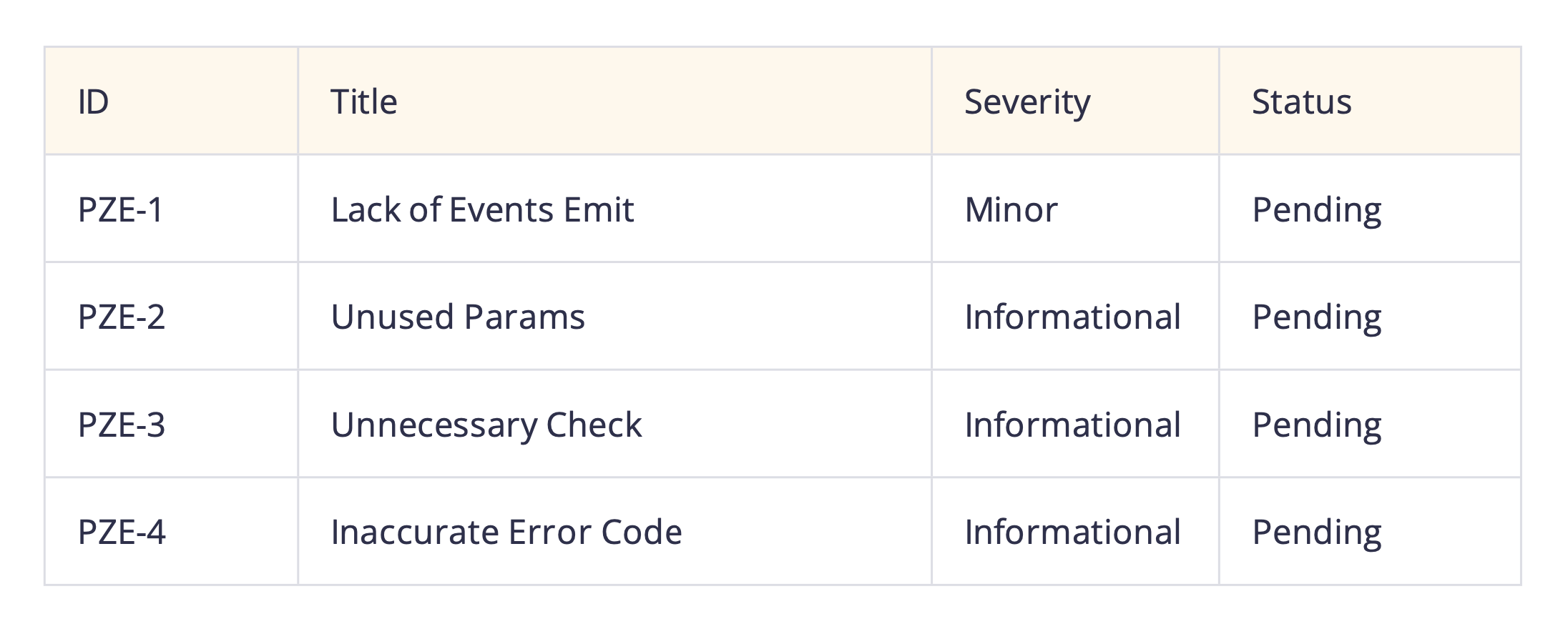Select the PZE-1 ID cell
Image resolution: width=1568 pixels, height=629 pixels.
[121, 209]
